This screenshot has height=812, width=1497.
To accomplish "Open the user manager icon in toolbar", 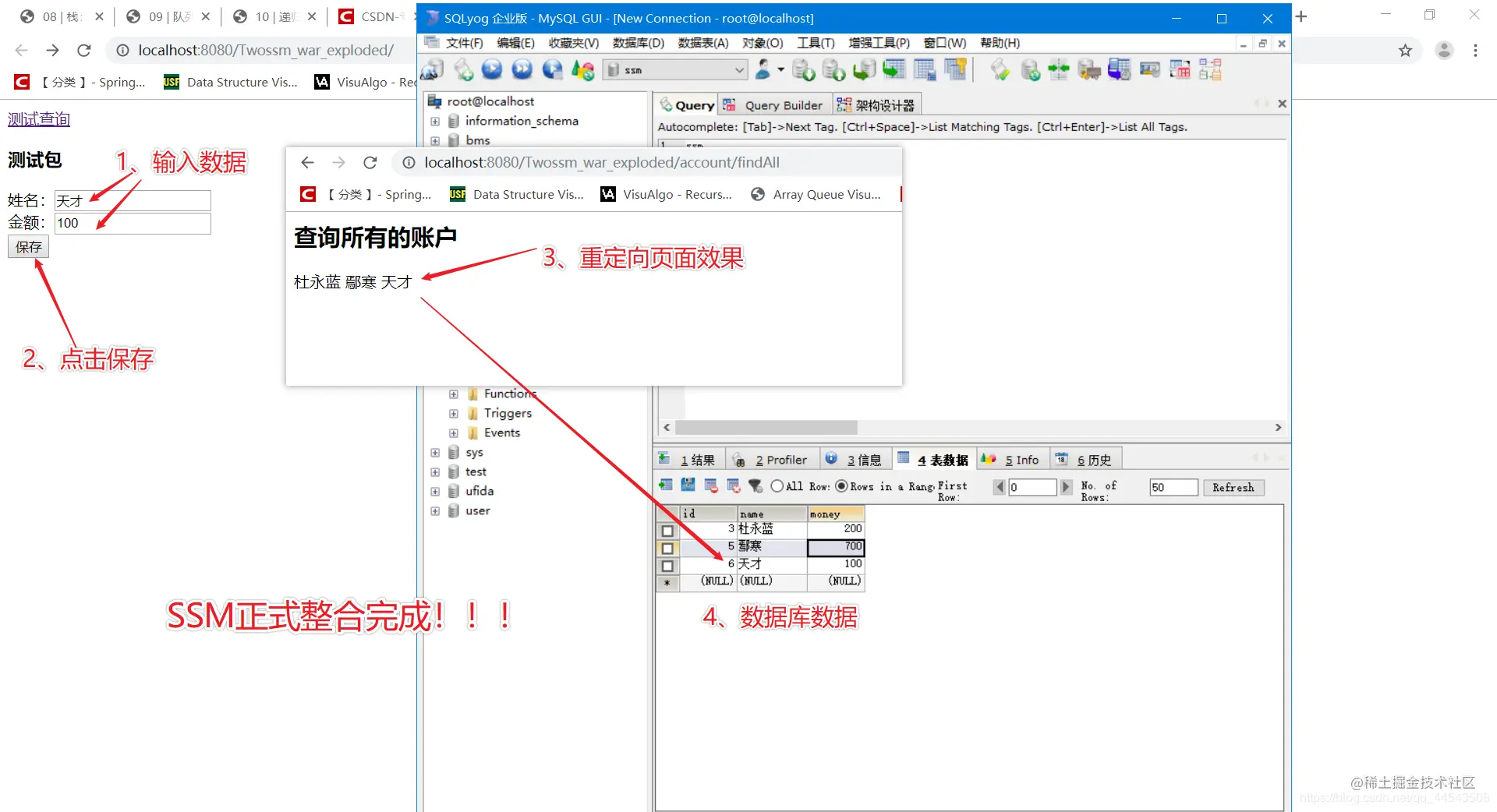I will (763, 70).
